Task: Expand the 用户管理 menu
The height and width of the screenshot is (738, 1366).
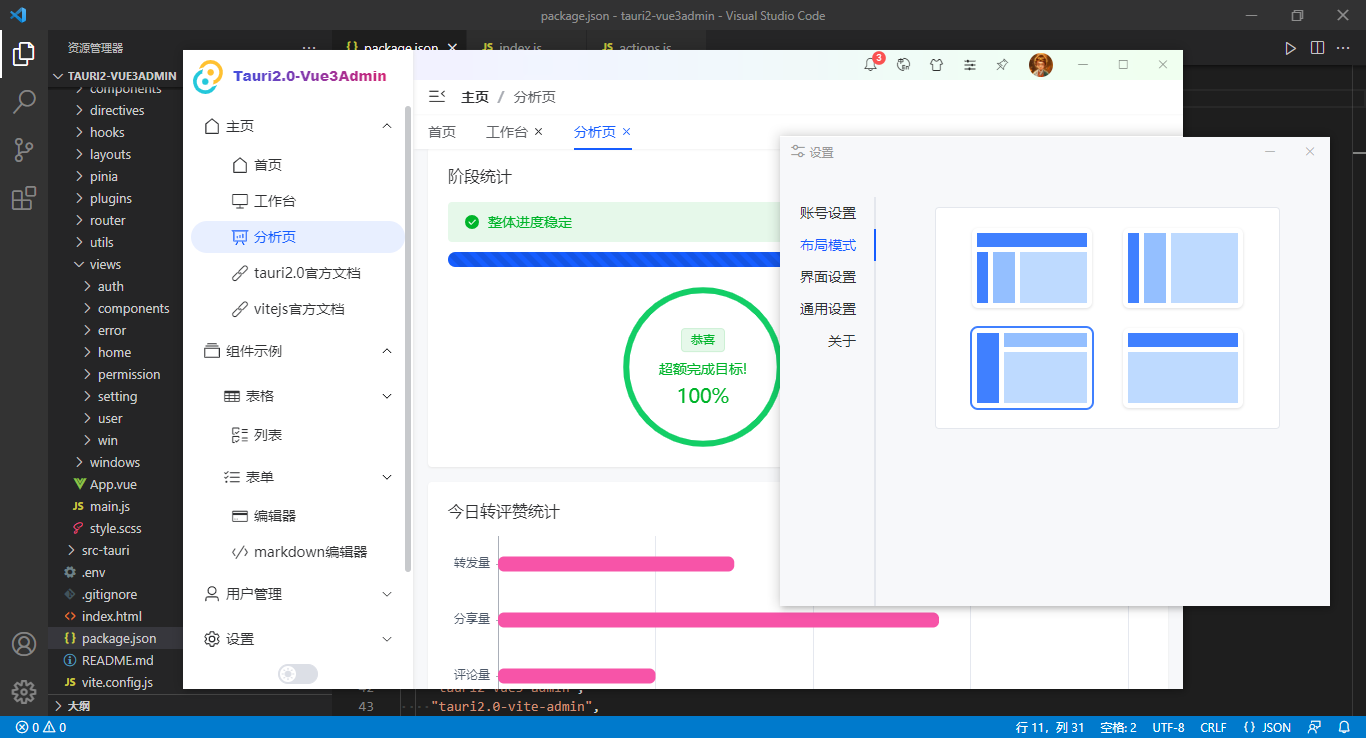Action: [298, 594]
